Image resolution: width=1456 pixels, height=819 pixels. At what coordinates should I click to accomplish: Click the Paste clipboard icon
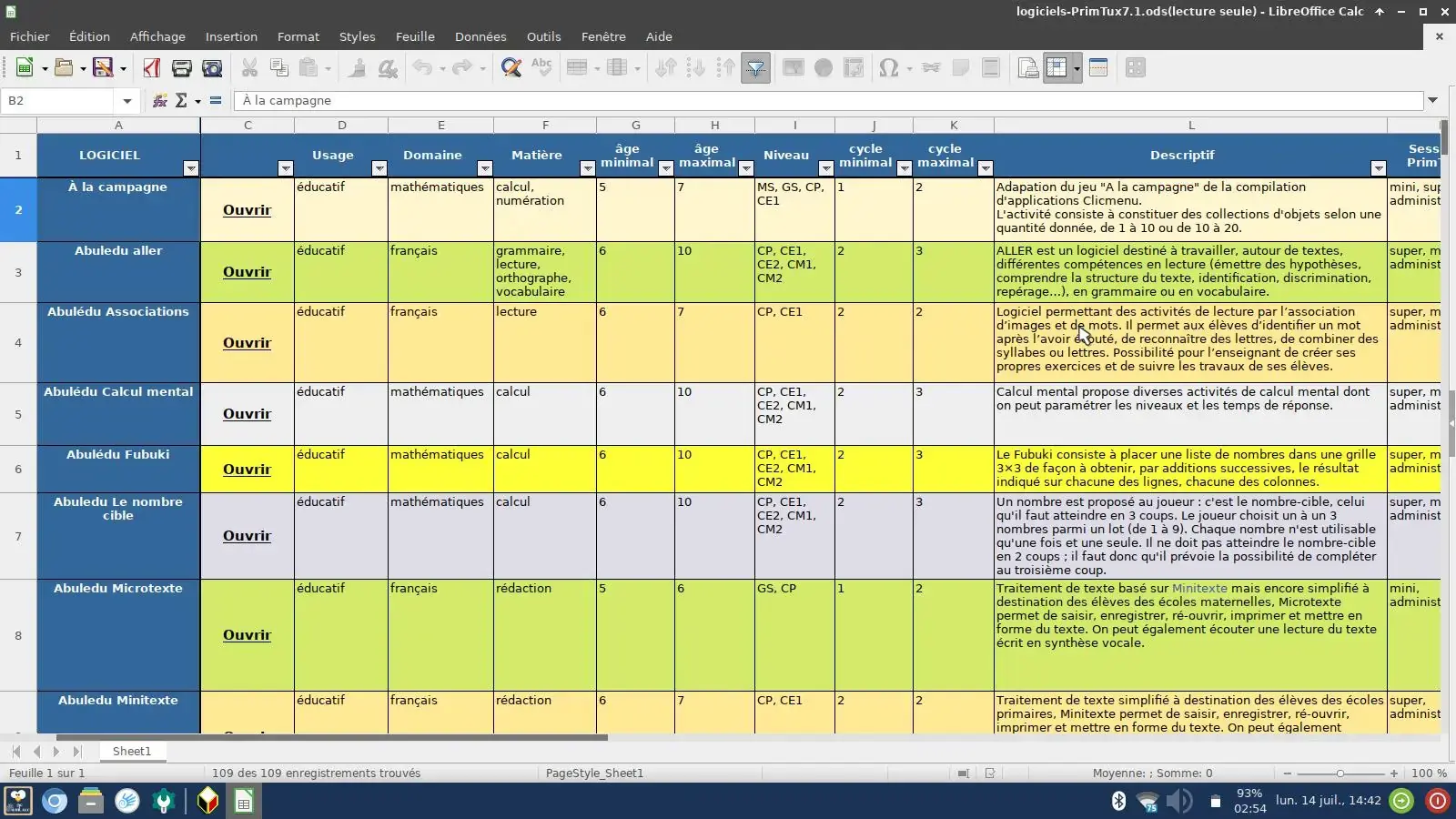click(308, 68)
